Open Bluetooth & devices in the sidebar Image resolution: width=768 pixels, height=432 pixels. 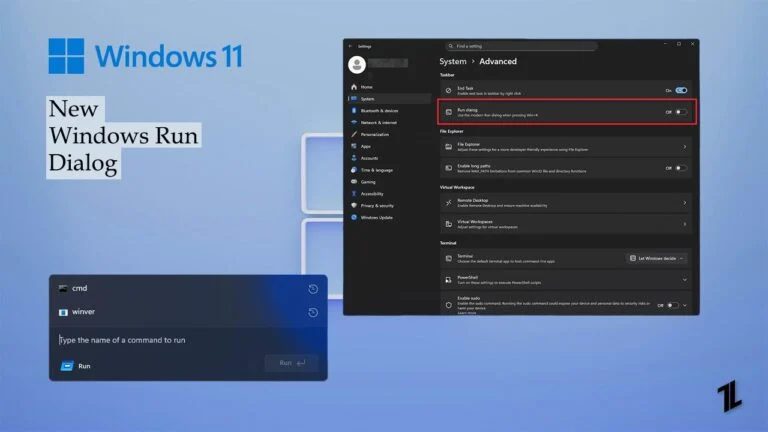pos(379,111)
